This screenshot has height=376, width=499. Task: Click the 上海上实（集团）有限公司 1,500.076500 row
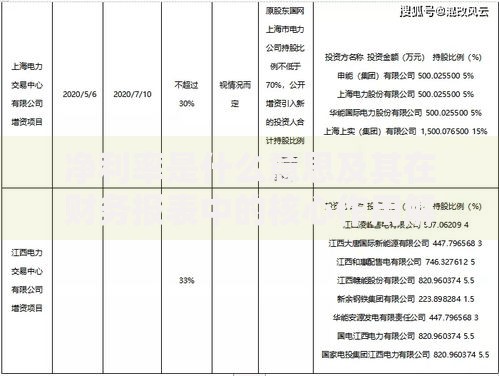coord(406,131)
